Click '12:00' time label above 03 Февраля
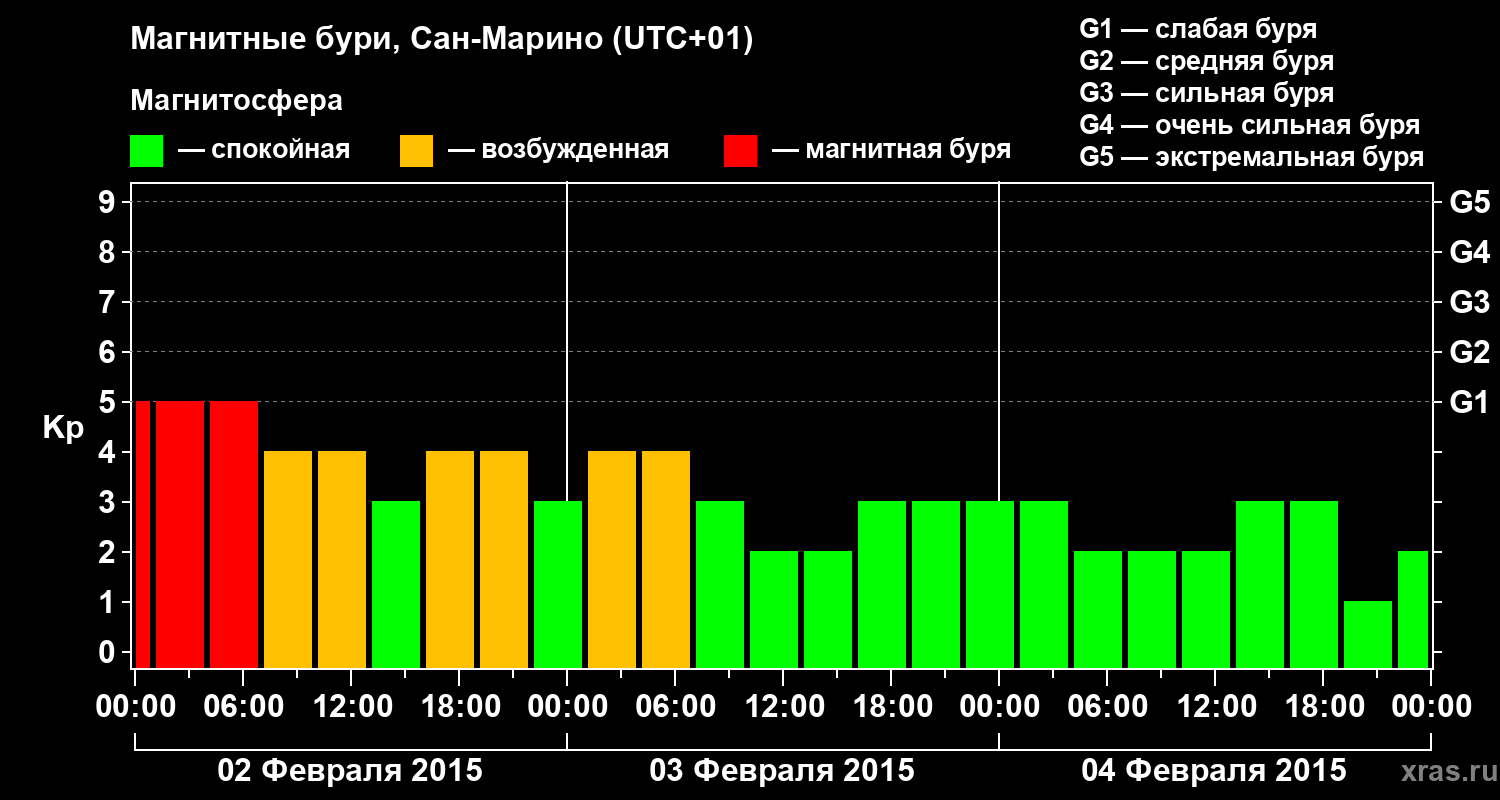This screenshot has width=1500, height=800. [x=783, y=706]
